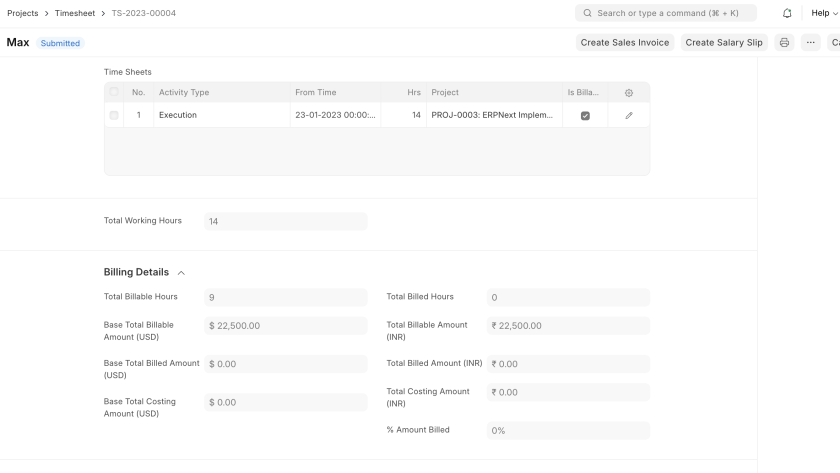
Task: Collapse the Billing Details section
Action: click(x=181, y=273)
